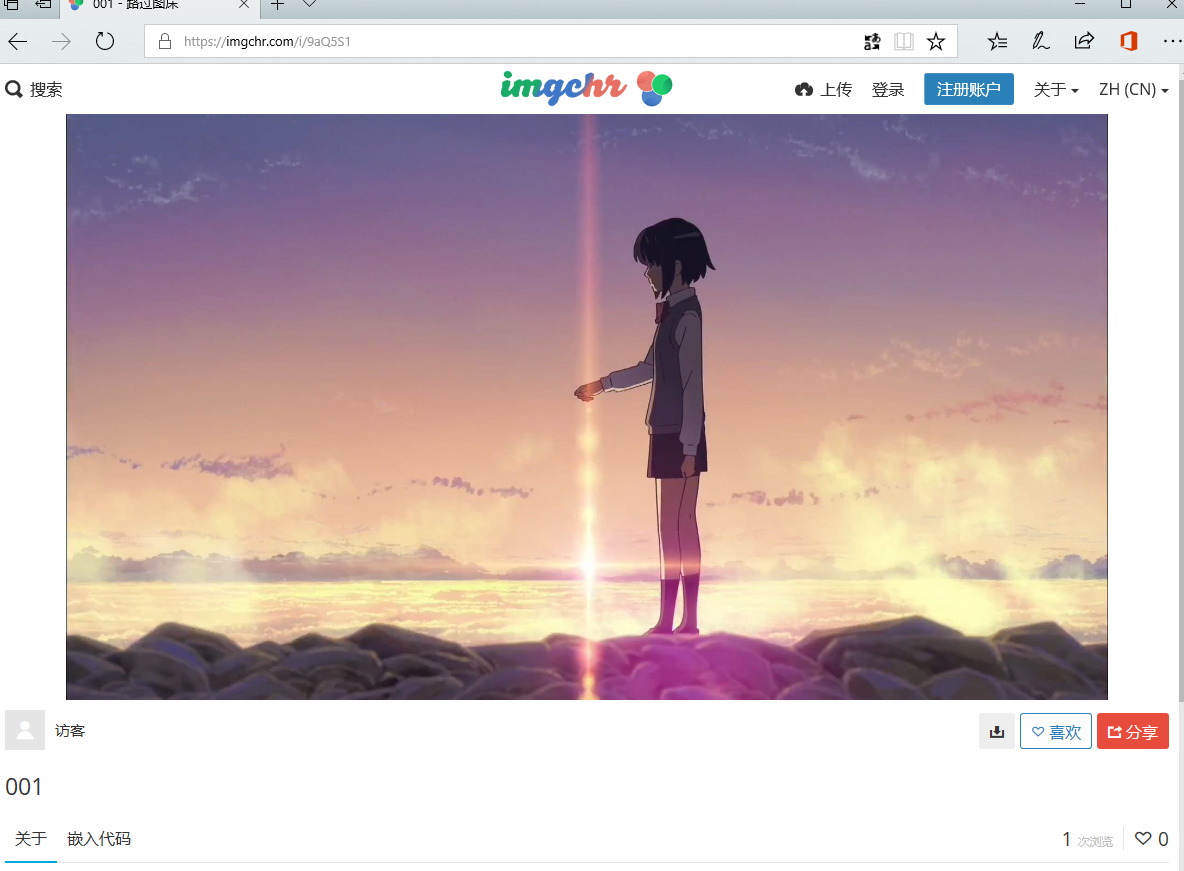Click the padlock site security icon
This screenshot has height=871, width=1184.
click(165, 42)
